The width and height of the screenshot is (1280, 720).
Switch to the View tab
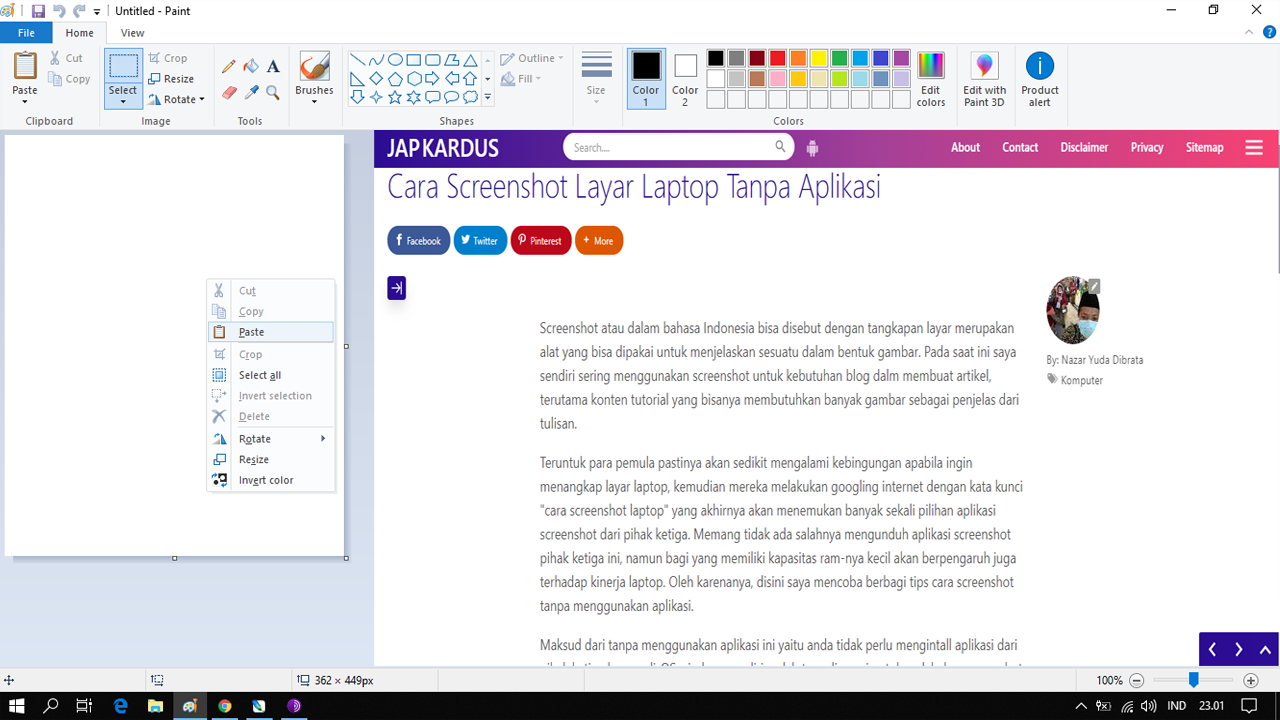133,33
